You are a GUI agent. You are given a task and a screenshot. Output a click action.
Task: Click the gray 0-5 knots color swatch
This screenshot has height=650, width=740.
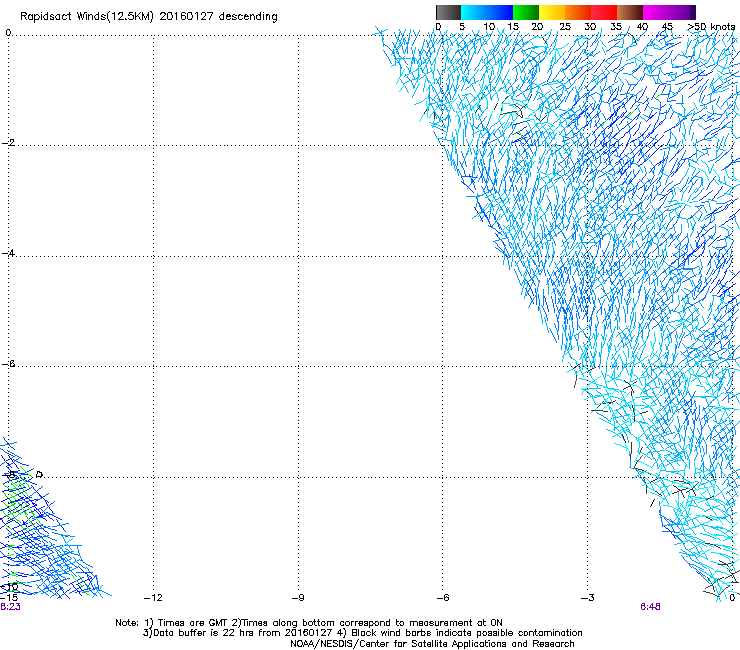click(x=448, y=12)
